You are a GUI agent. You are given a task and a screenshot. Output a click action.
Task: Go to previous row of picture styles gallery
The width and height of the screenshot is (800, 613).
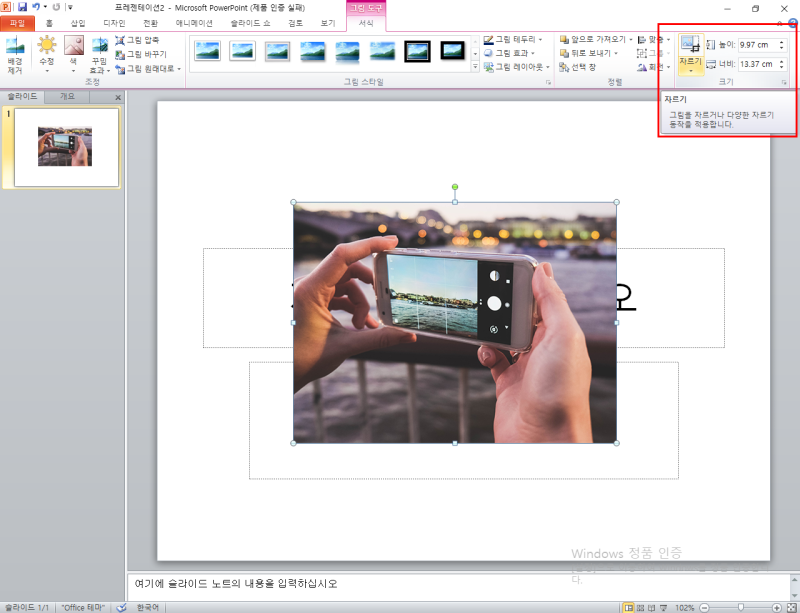tap(475, 40)
